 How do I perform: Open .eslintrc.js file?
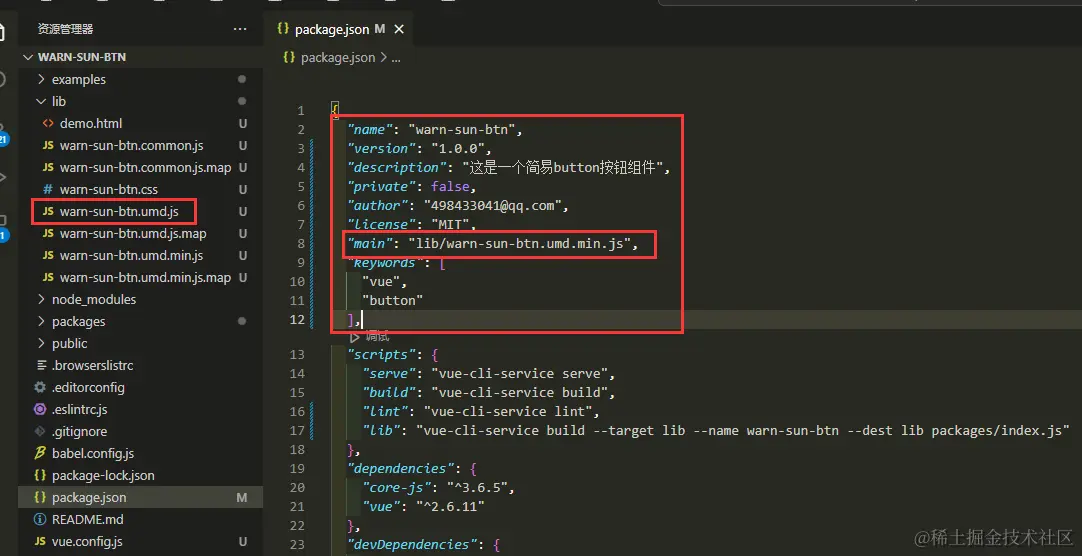79,410
